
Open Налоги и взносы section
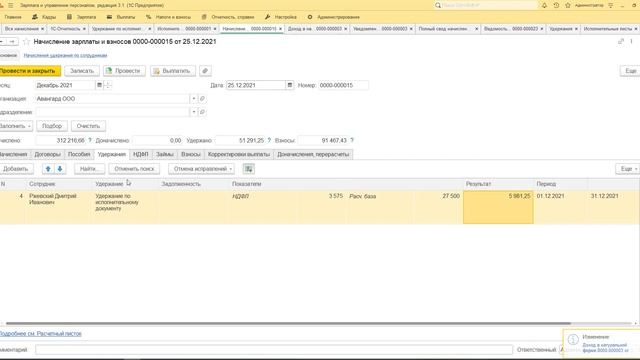pos(169,17)
